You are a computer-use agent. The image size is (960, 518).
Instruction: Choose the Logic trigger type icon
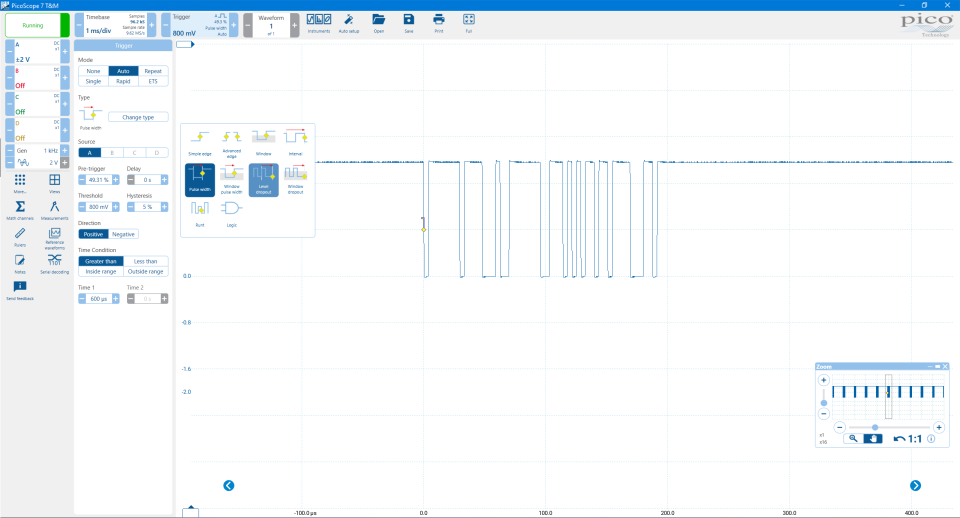click(231, 209)
